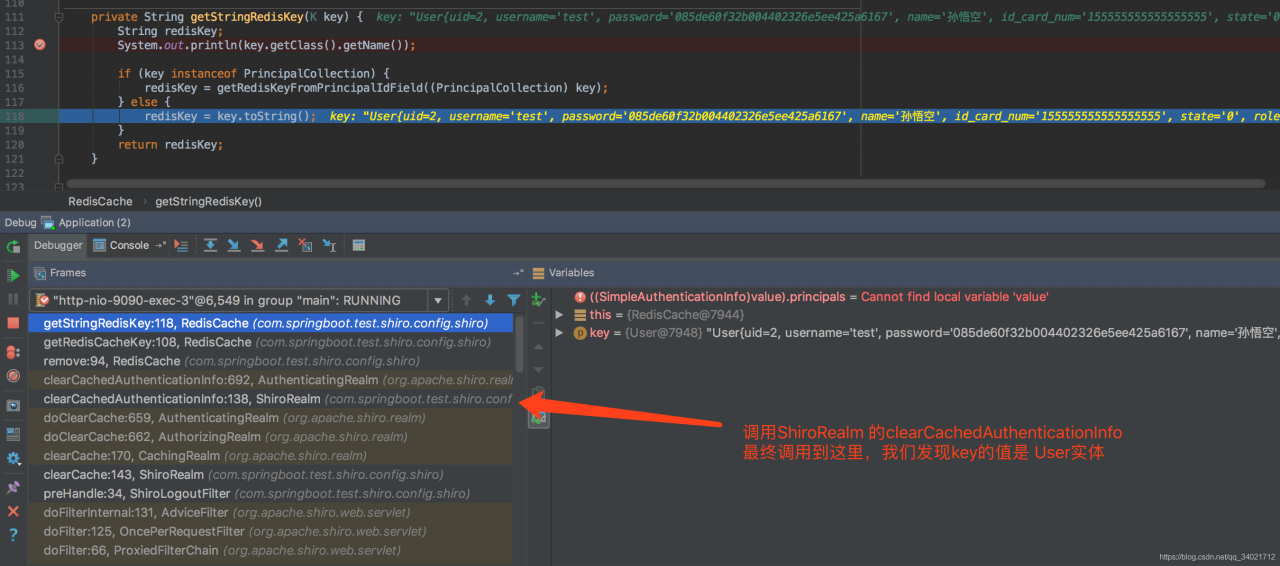Viewport: 1280px width, 566px height.
Task: Rerun the Application debug session
Action: coord(13,247)
